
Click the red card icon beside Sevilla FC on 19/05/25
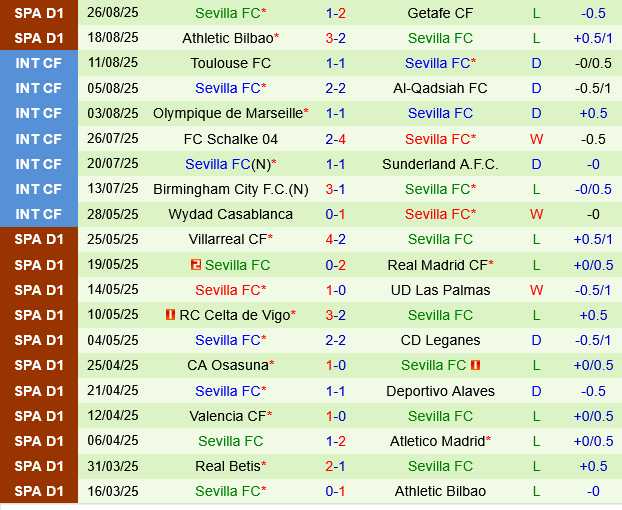click(x=196, y=265)
